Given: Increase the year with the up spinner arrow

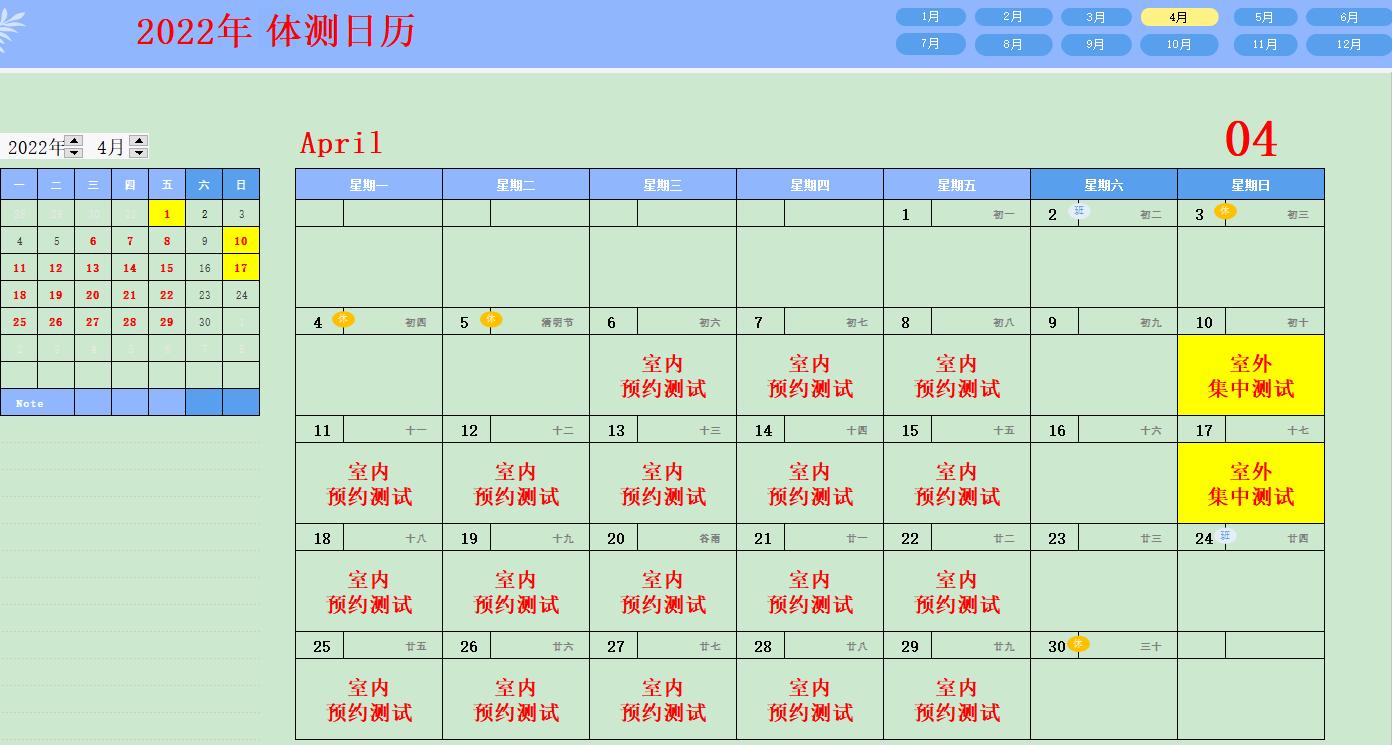Looking at the screenshot, I should 74,141.
